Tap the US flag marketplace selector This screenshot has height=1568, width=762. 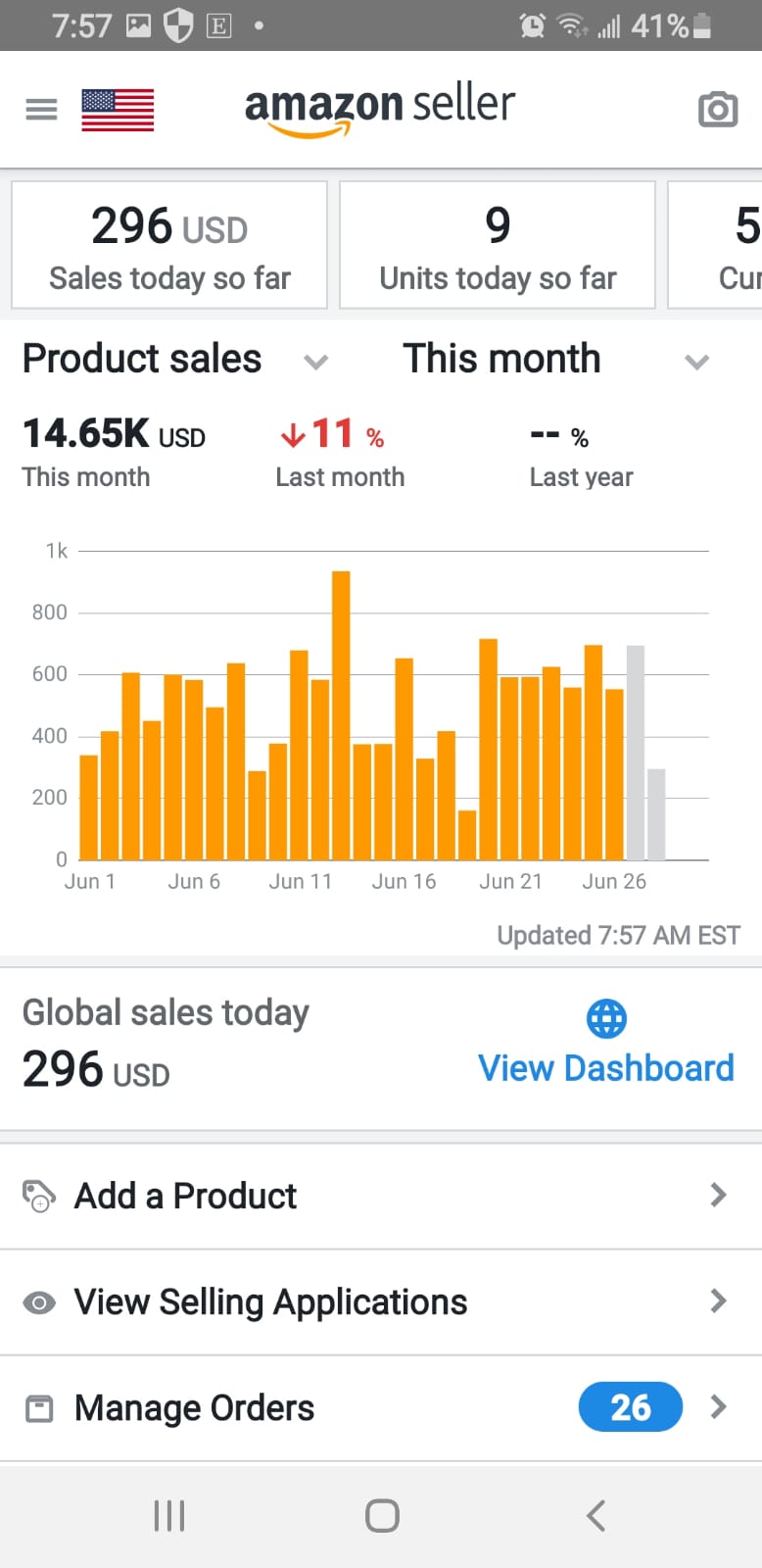tap(118, 109)
